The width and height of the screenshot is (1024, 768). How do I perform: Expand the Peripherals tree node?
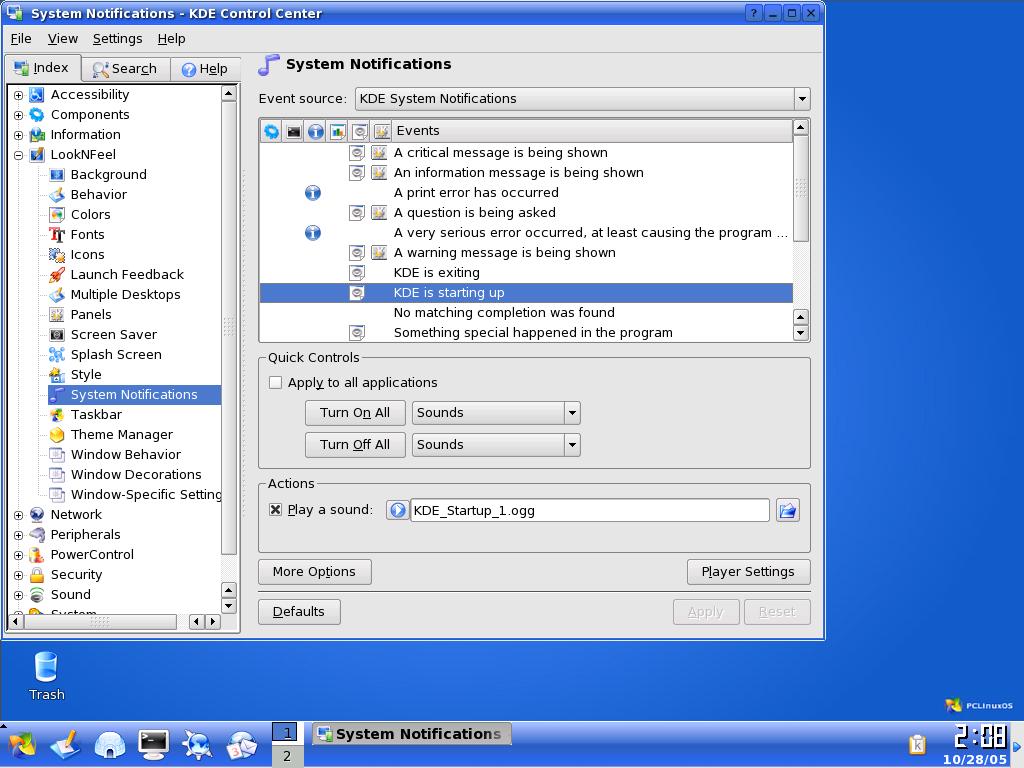18,536
